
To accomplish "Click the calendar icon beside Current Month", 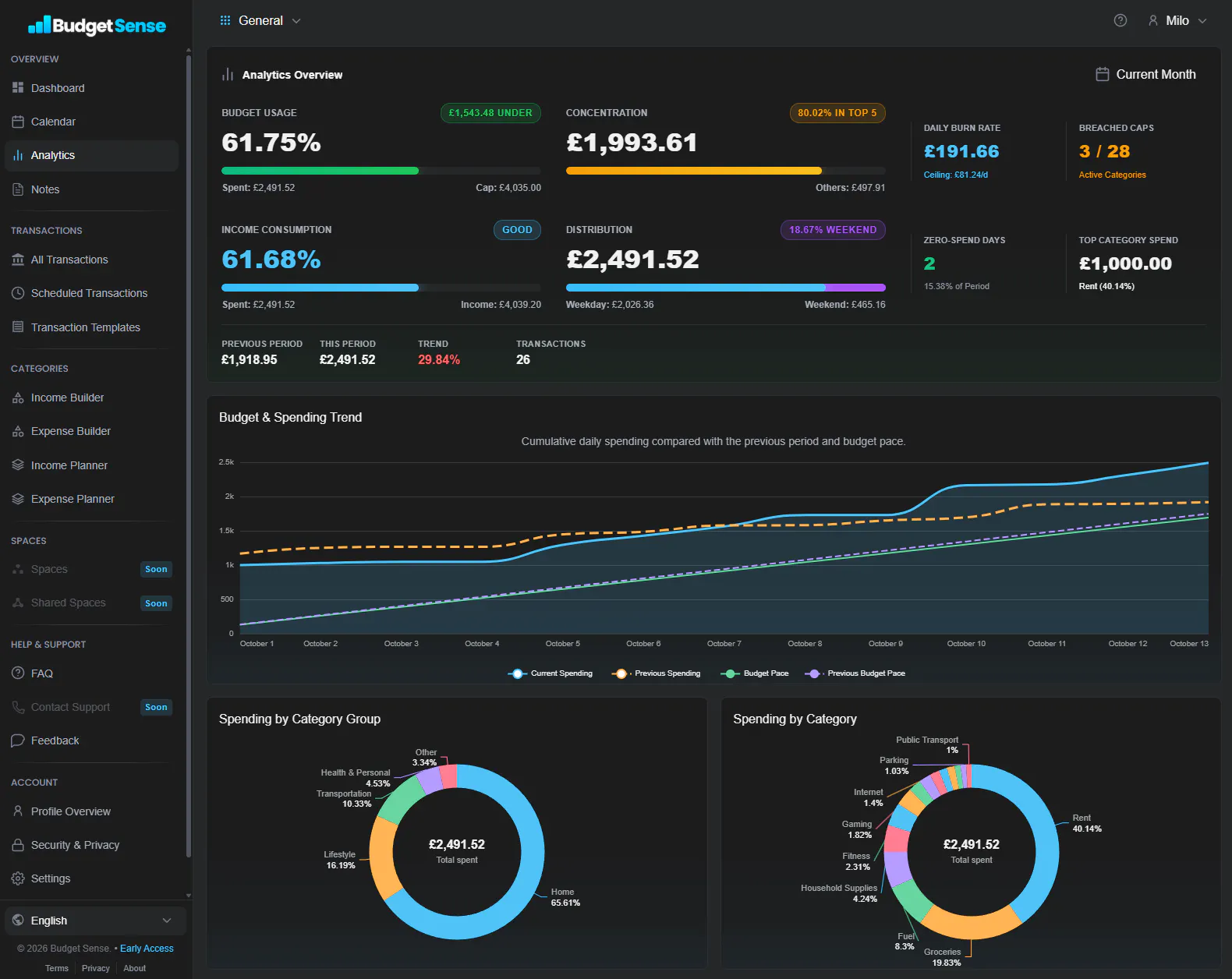I will click(x=1103, y=74).
